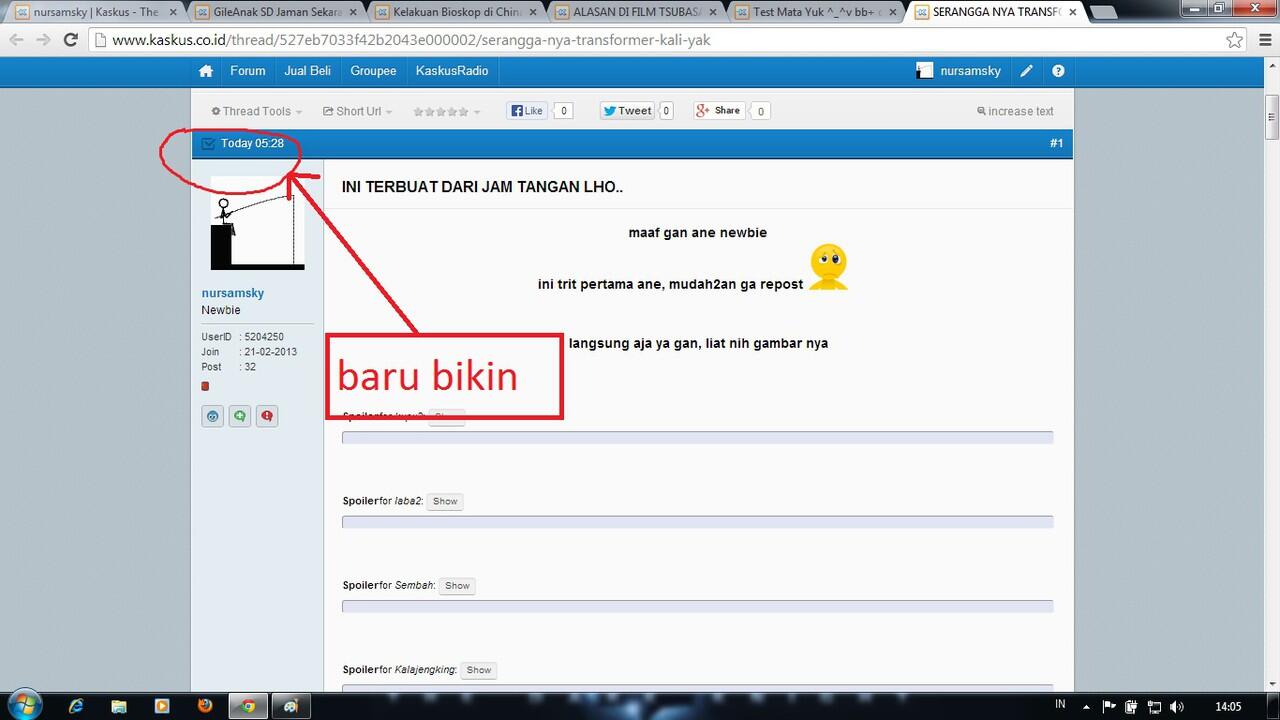Click the Today 05:28 post timestamp
Viewport: 1280px width, 720px height.
coord(252,143)
